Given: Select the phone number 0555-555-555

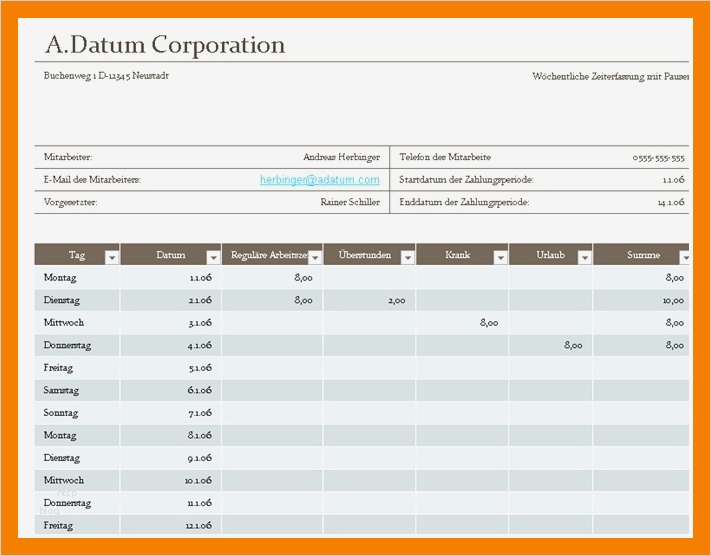Looking at the screenshot, I should [658, 157].
